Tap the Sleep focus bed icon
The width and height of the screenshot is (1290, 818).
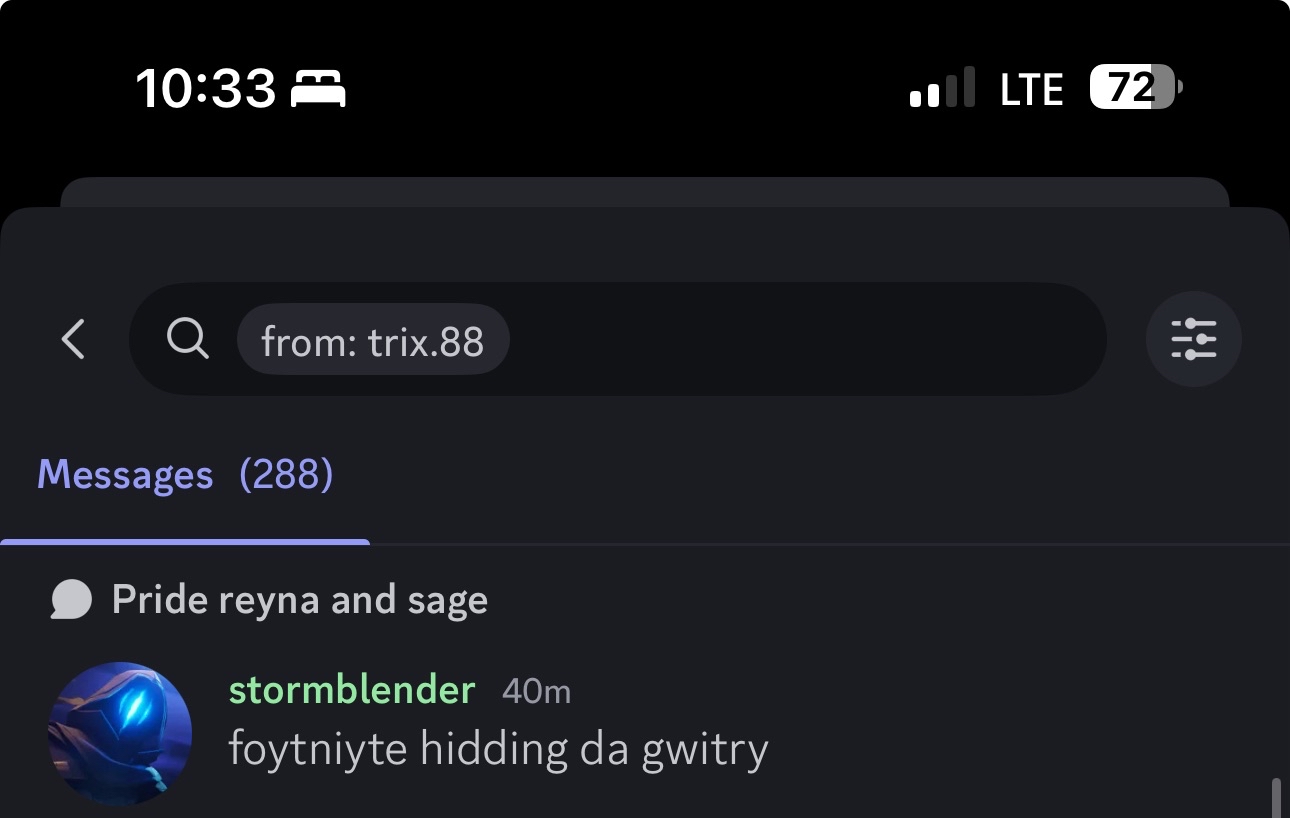click(318, 90)
